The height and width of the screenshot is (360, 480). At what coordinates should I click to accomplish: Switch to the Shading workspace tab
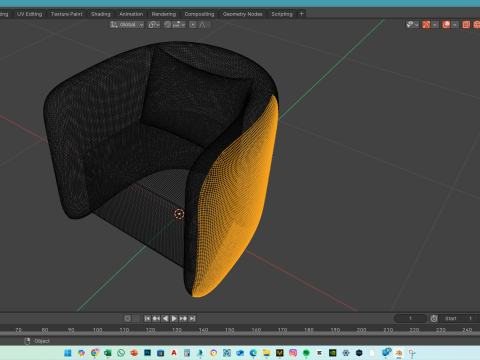[x=101, y=14]
